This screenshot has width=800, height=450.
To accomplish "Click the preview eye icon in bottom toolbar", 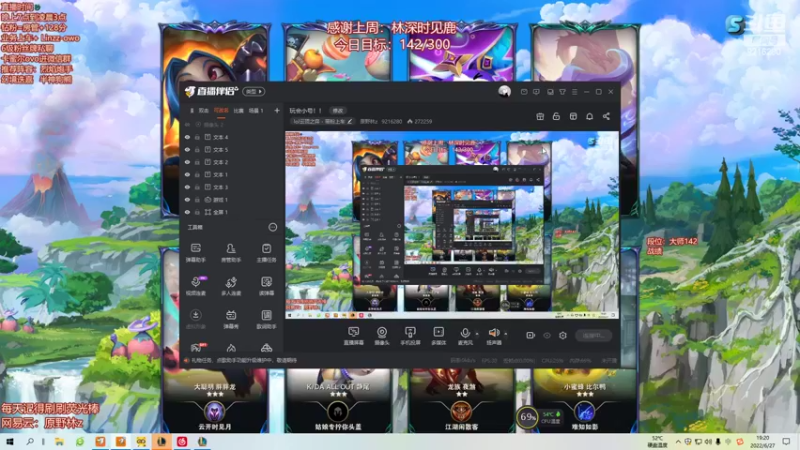I will 547,335.
